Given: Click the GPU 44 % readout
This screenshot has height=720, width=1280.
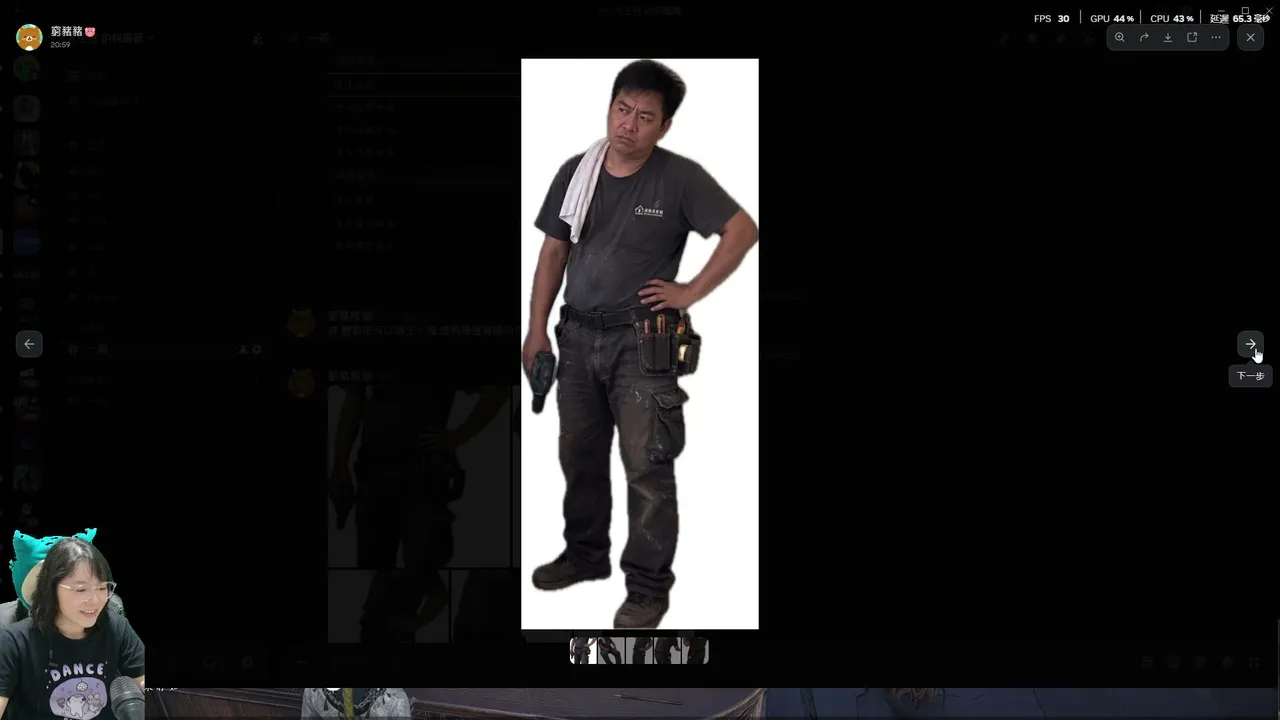Looking at the screenshot, I should pyautogui.click(x=1112, y=19).
